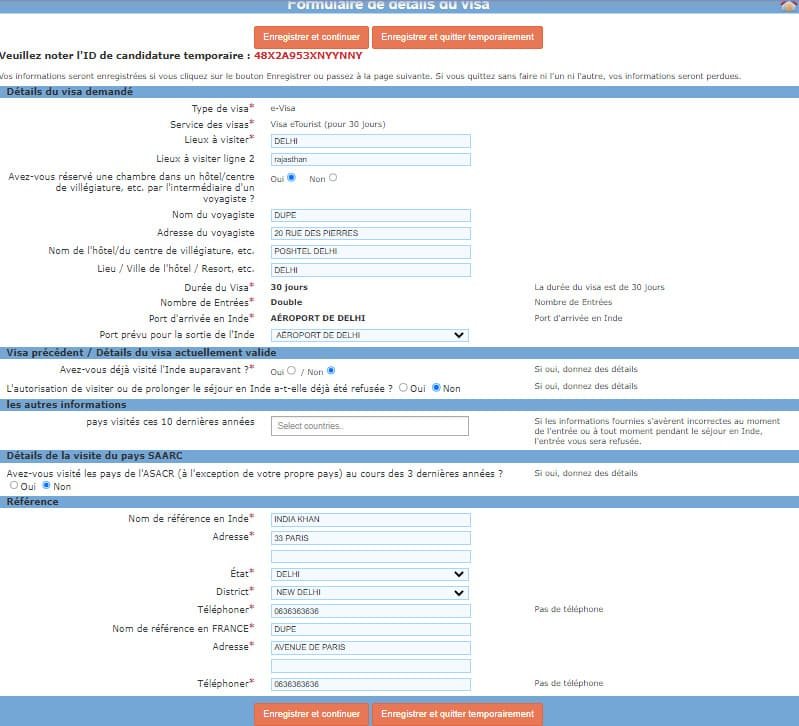Screen dimensions: 799x726
Task: Click the '30 jours' visa duration value
Action: pyautogui.click(x=289, y=287)
